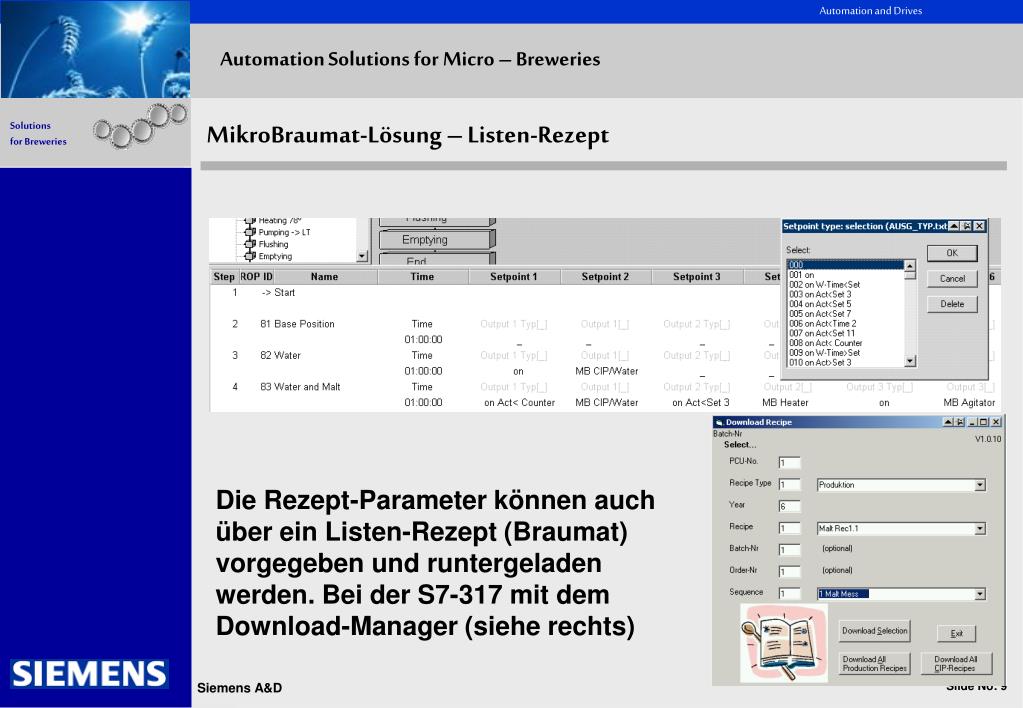Click the ROP ID column header

pyautogui.click(x=256, y=277)
